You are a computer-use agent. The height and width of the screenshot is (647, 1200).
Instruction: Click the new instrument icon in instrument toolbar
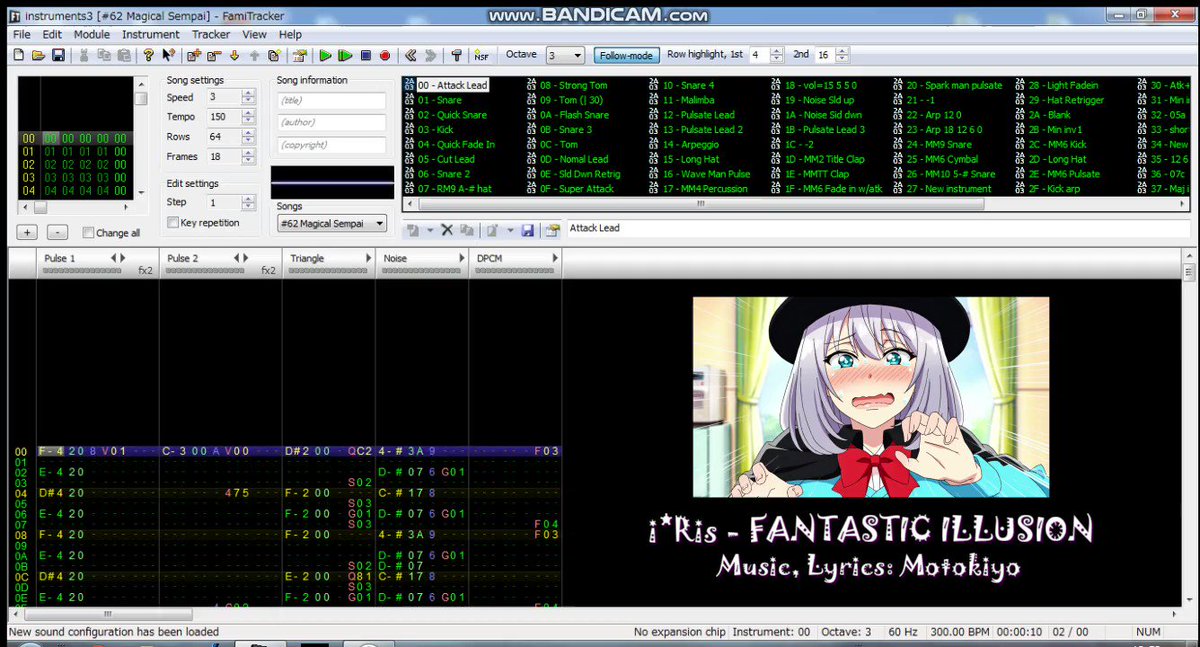point(412,230)
